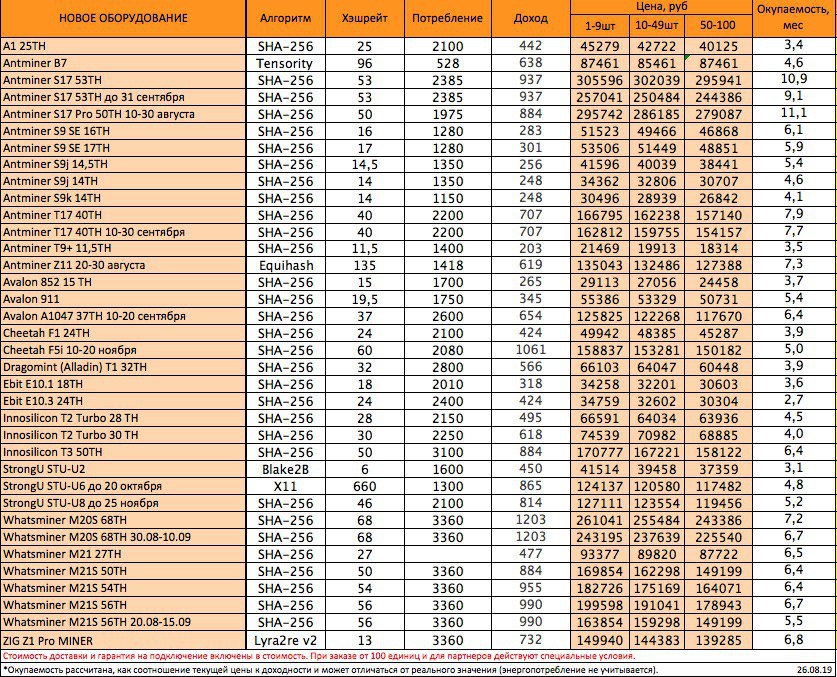The image size is (837, 677).
Task: Click the 'Cheetah F1 24TH' cell
Action: [123, 333]
